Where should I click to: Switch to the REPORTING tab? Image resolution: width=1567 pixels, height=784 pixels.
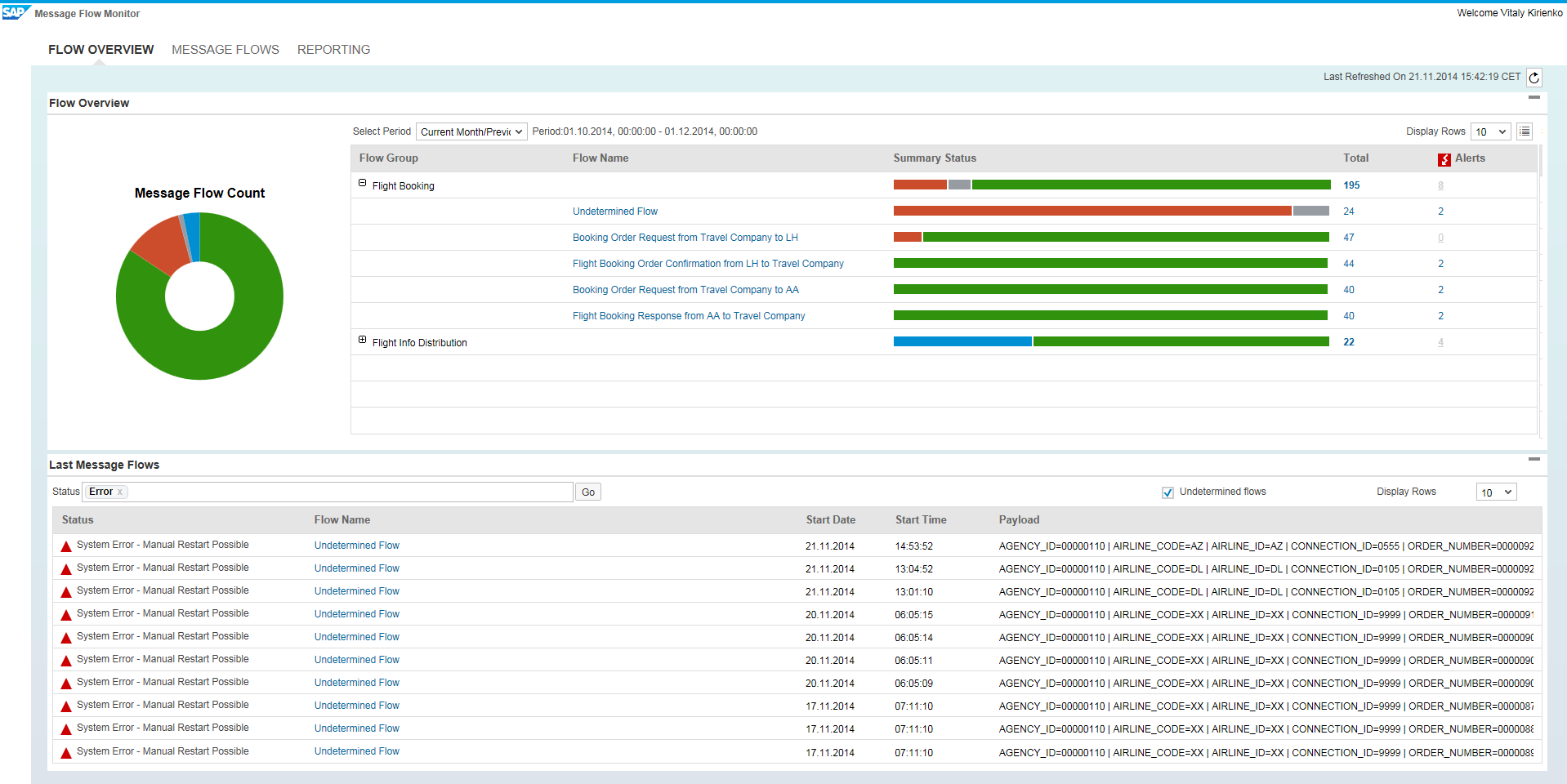tap(333, 50)
